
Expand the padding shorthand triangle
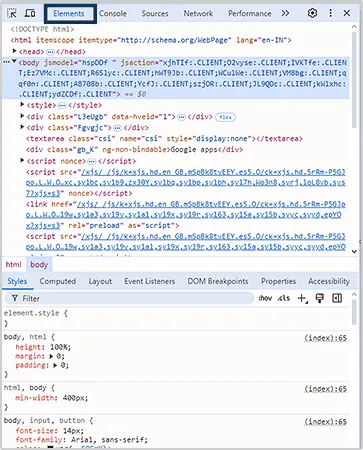pyautogui.click(x=55, y=365)
